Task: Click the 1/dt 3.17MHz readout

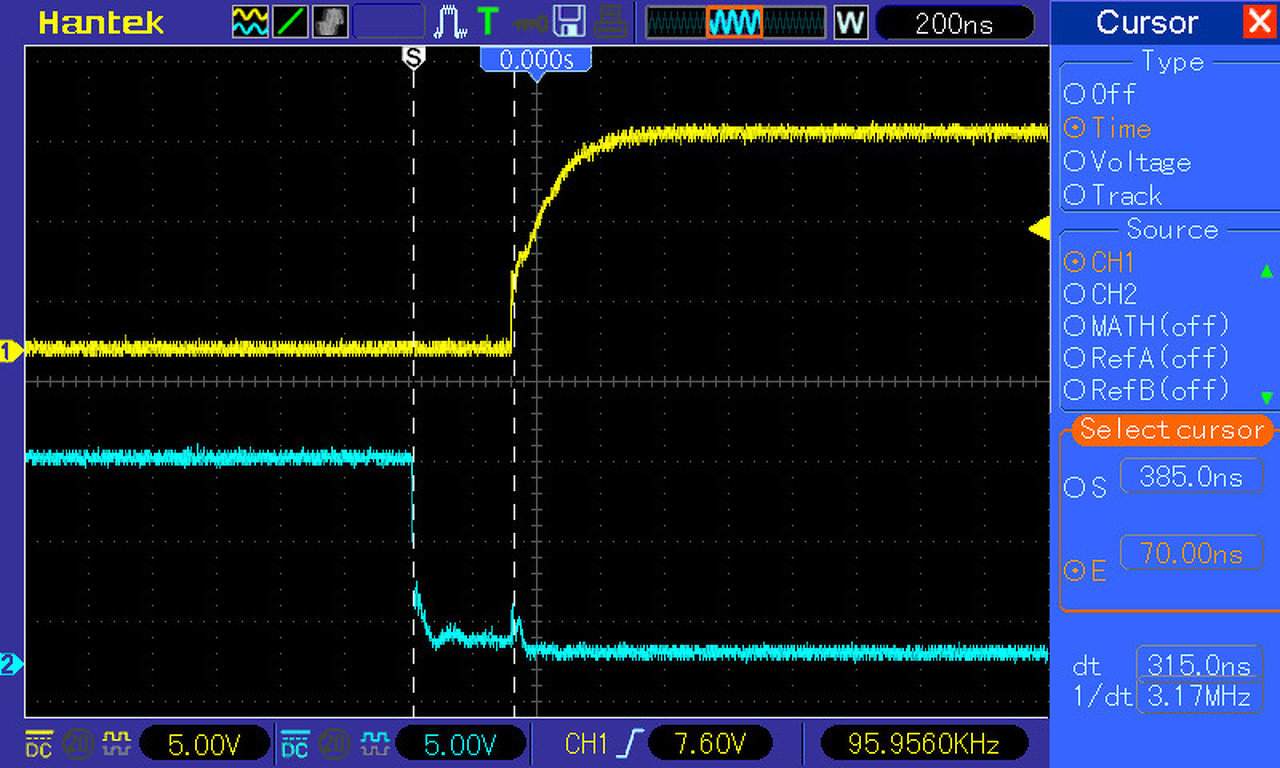Action: (x=1199, y=696)
